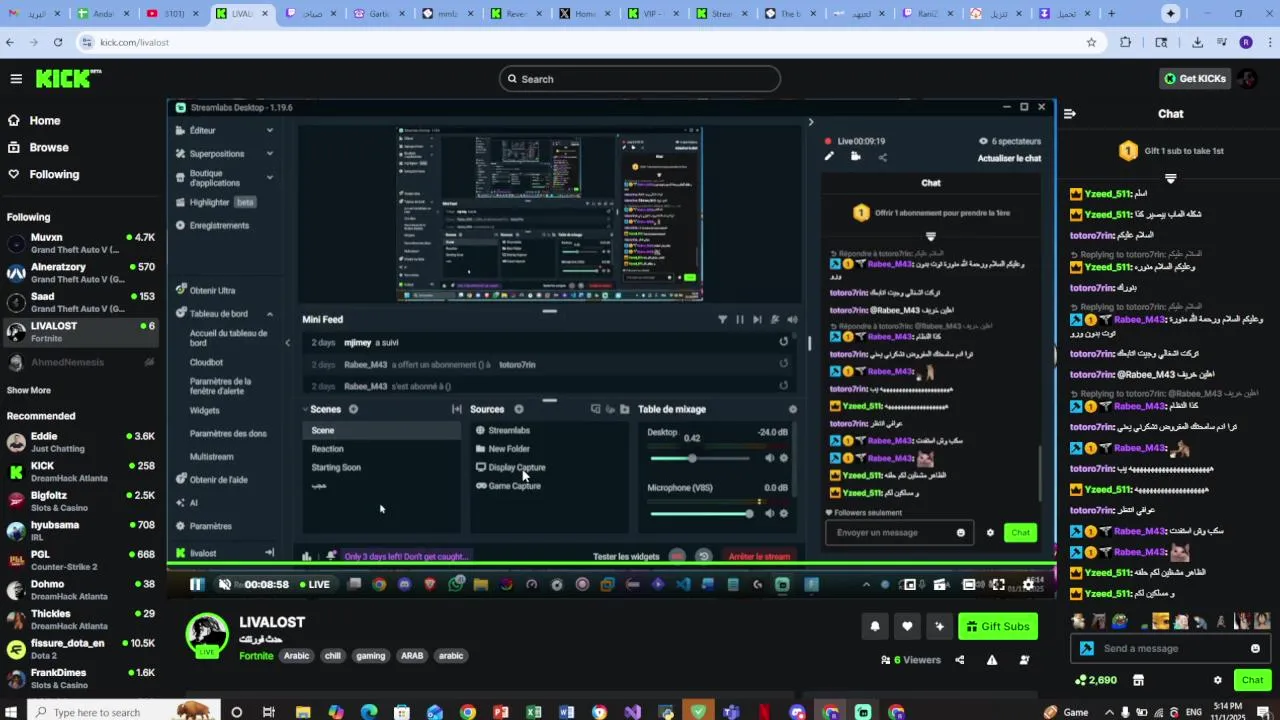Collapse Streamlabs left navigation chevron

[x=287, y=343]
